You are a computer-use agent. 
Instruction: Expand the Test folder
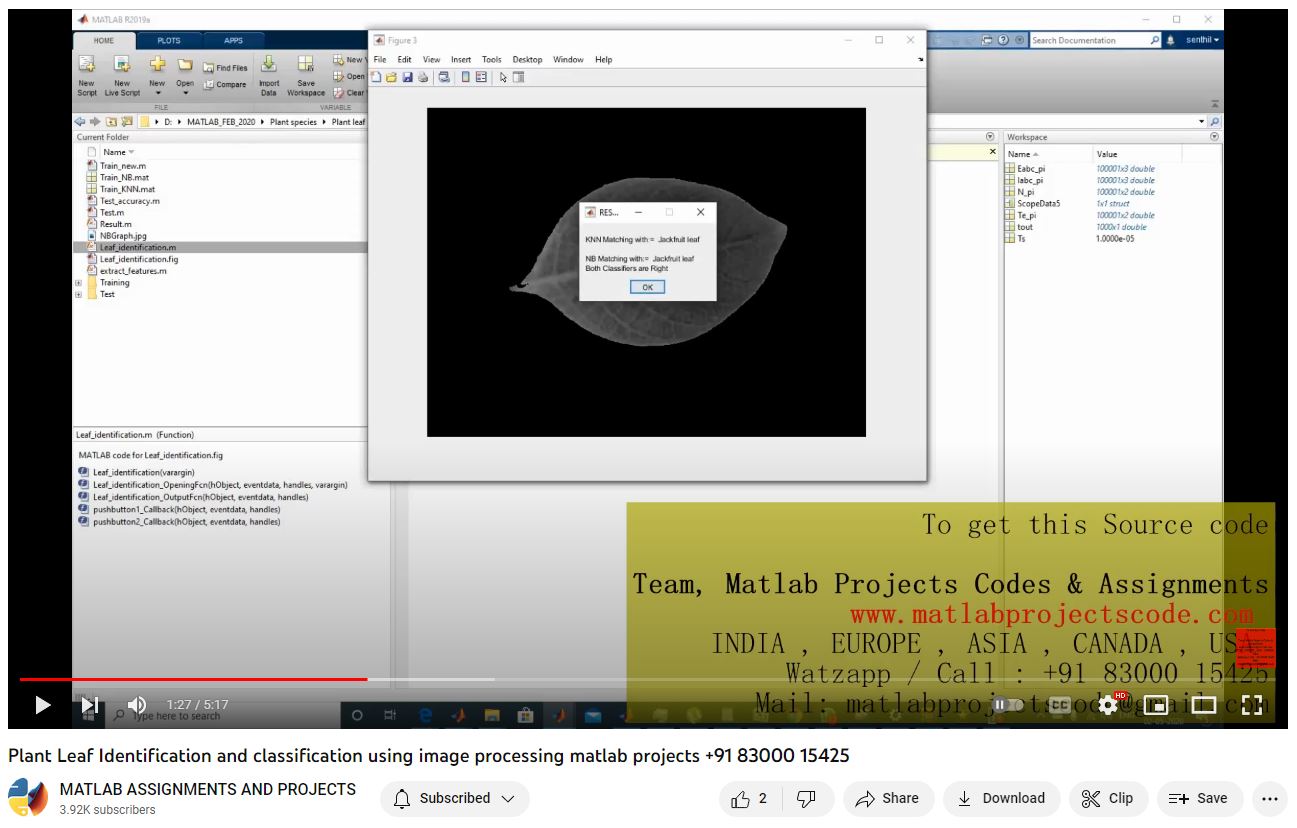tap(78, 295)
